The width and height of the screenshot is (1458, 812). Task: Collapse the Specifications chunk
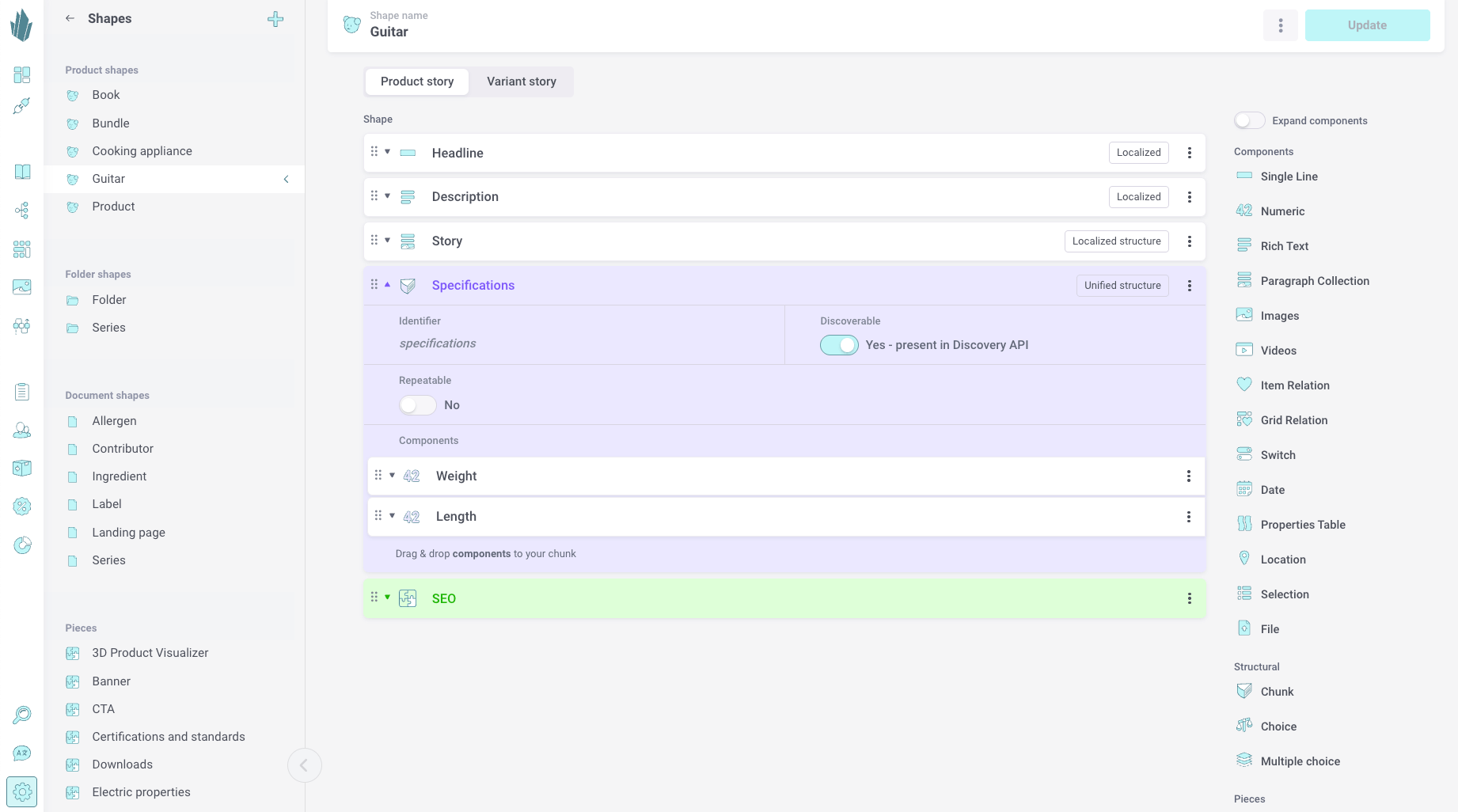(388, 285)
